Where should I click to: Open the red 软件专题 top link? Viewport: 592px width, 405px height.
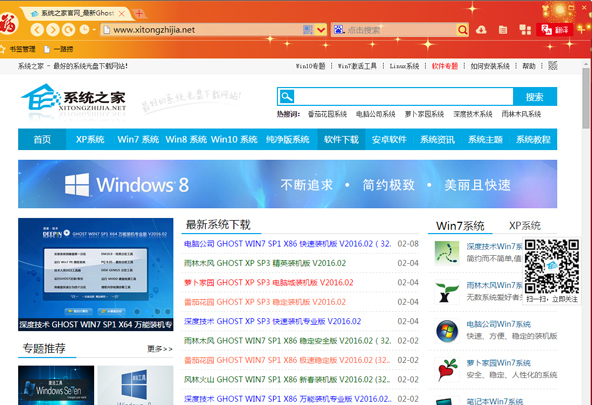point(445,66)
